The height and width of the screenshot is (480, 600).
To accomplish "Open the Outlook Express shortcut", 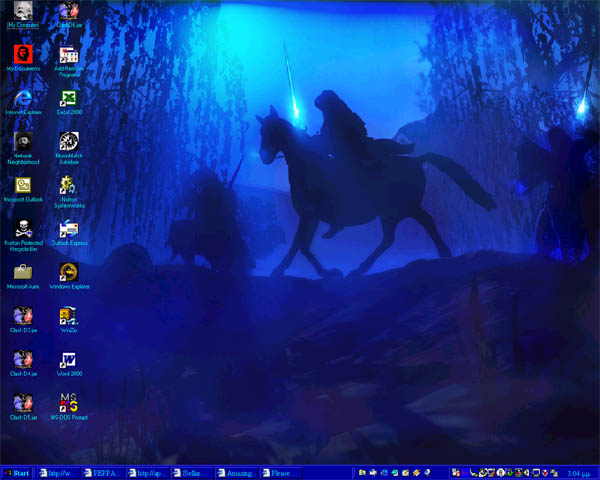I will pos(69,233).
